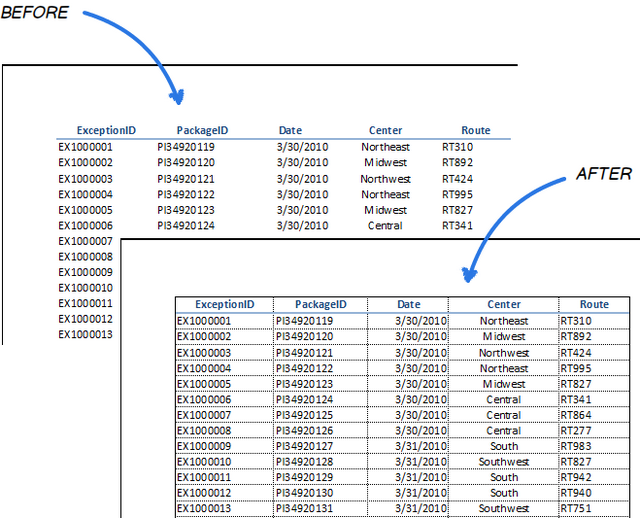Select South in the AFTER EX1000011 row
The height and width of the screenshot is (518, 640).
(504, 478)
